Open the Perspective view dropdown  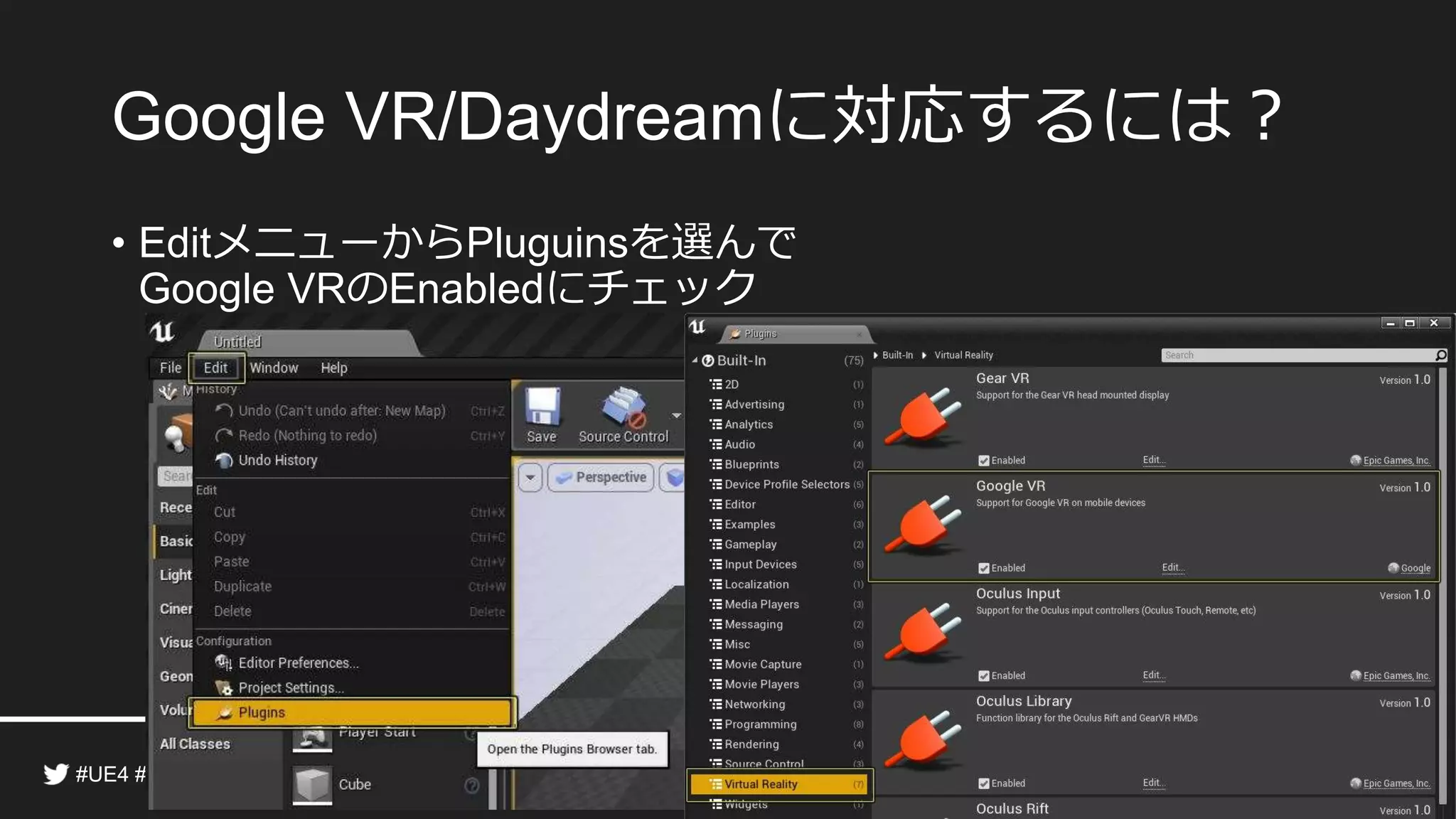[x=601, y=477]
